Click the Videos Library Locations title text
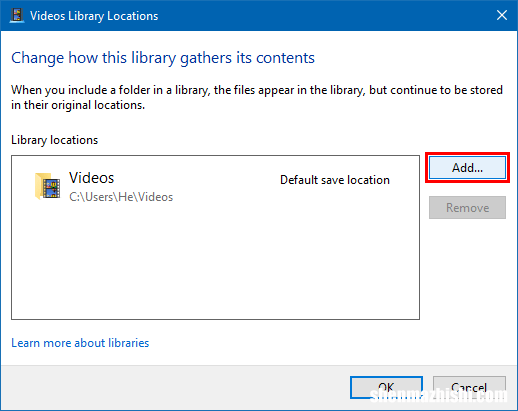This screenshot has height=411, width=518. [x=94, y=16]
